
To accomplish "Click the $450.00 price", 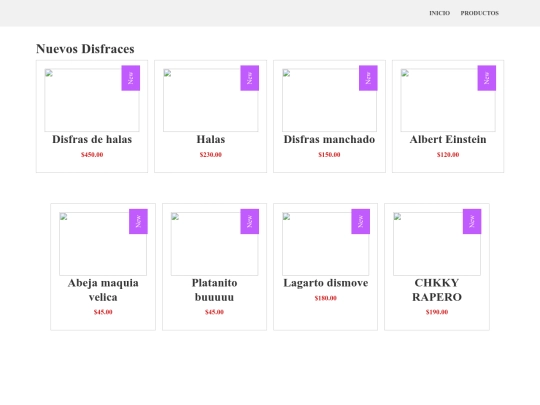I will [x=92, y=155].
